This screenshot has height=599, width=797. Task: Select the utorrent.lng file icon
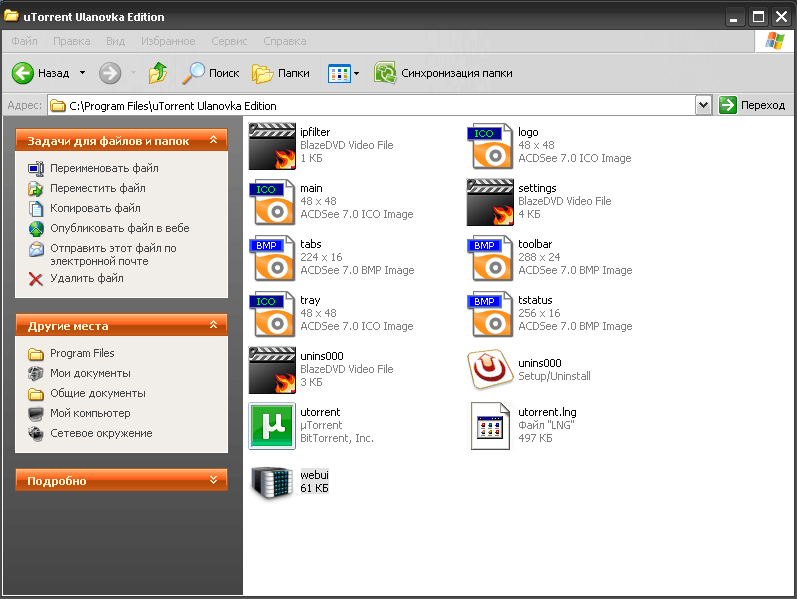(x=491, y=425)
